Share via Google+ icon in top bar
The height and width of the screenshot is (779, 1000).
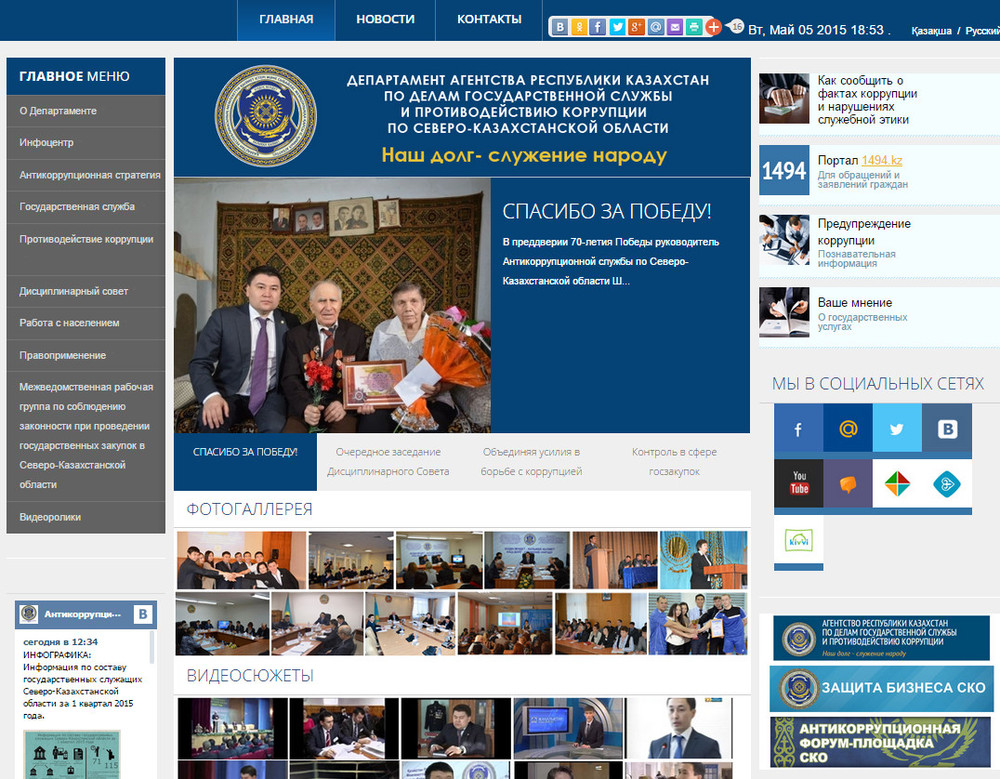pos(636,27)
